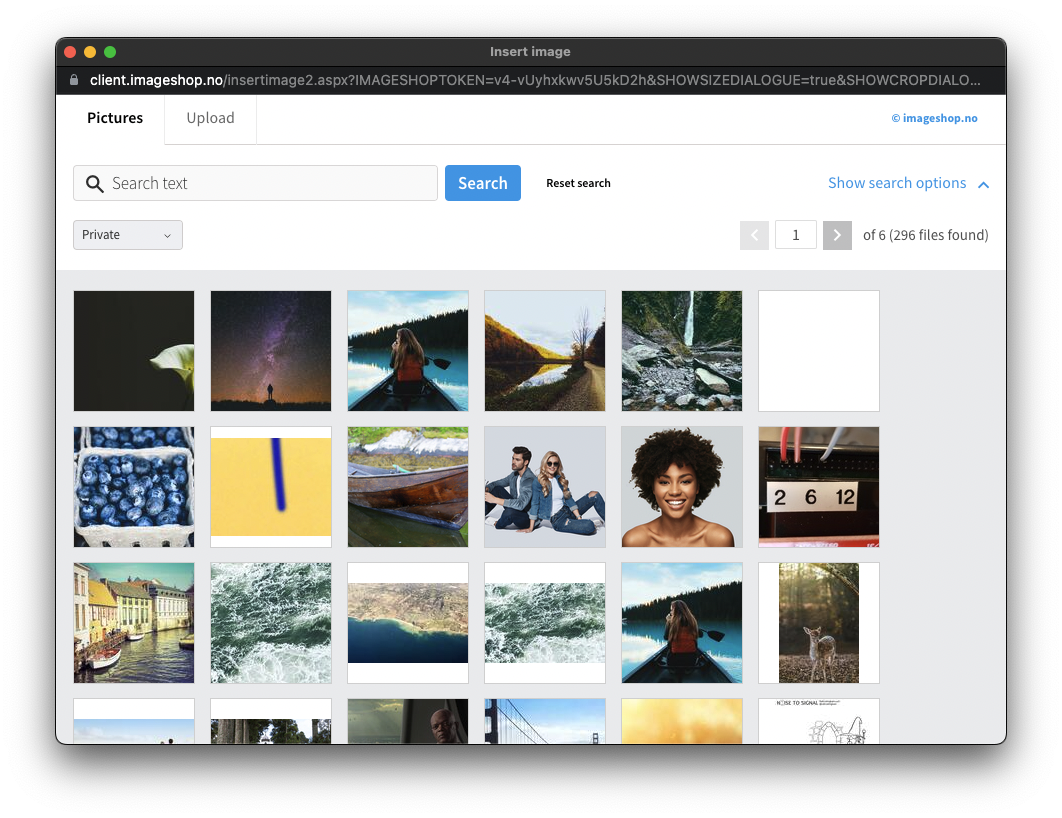Select third-row woman in canoe thumbnail
This screenshot has height=818, width=1062.
682,623
